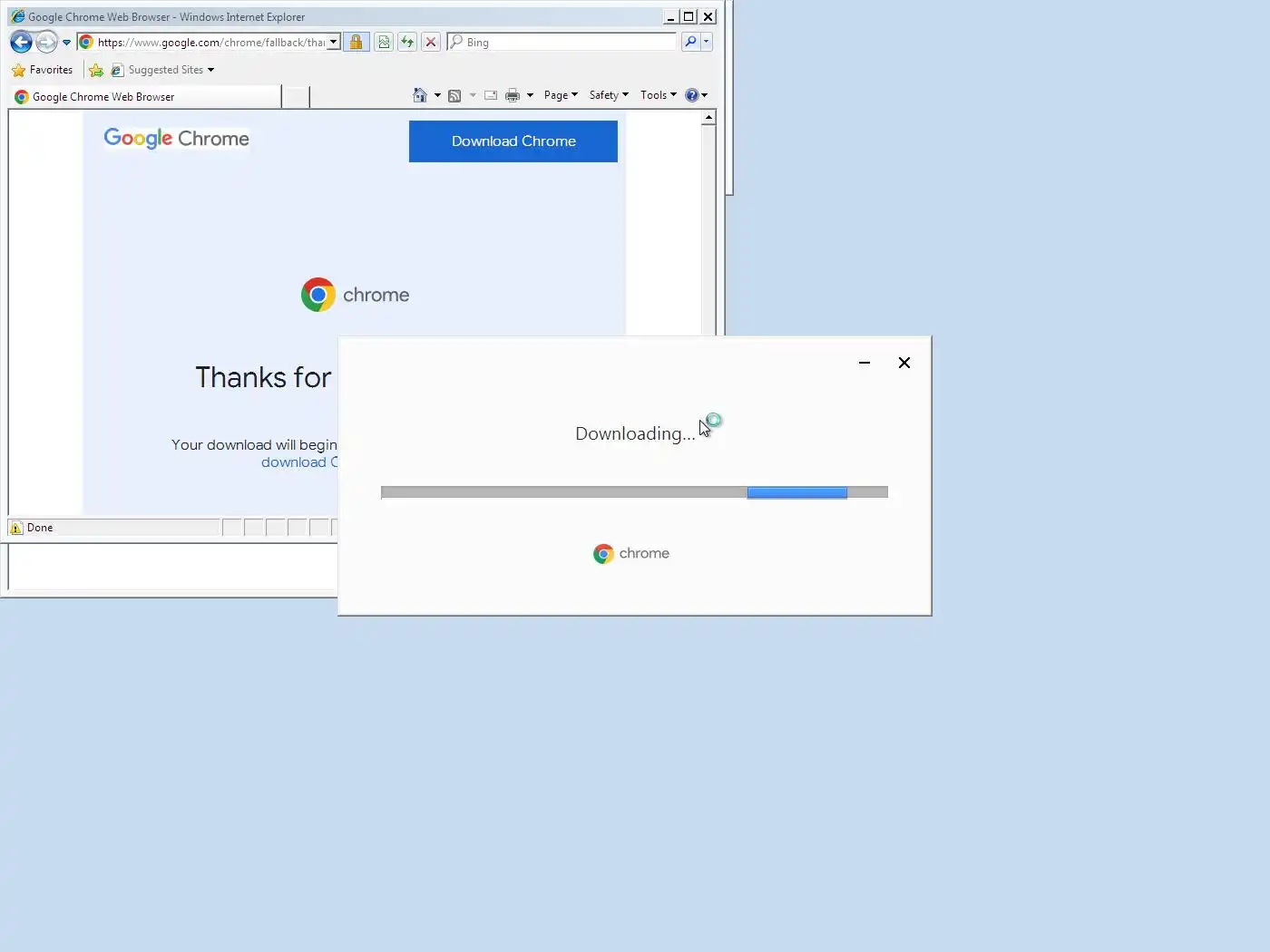
Task: Click the Google Chrome logo on page
Action: (176, 139)
